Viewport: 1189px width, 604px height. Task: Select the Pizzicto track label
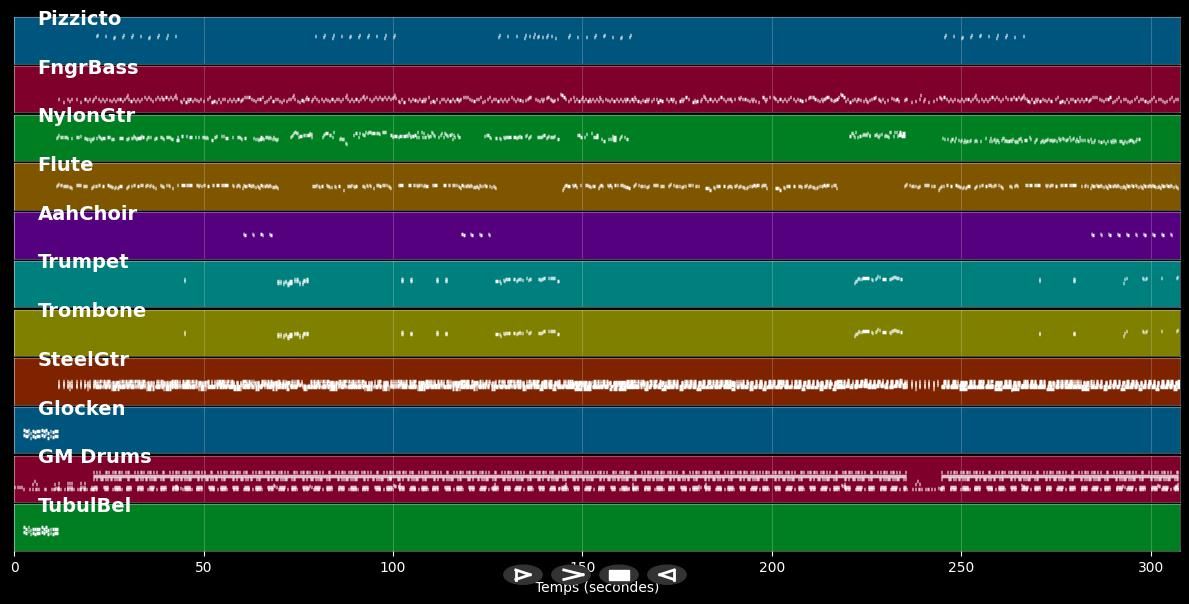[x=79, y=19]
